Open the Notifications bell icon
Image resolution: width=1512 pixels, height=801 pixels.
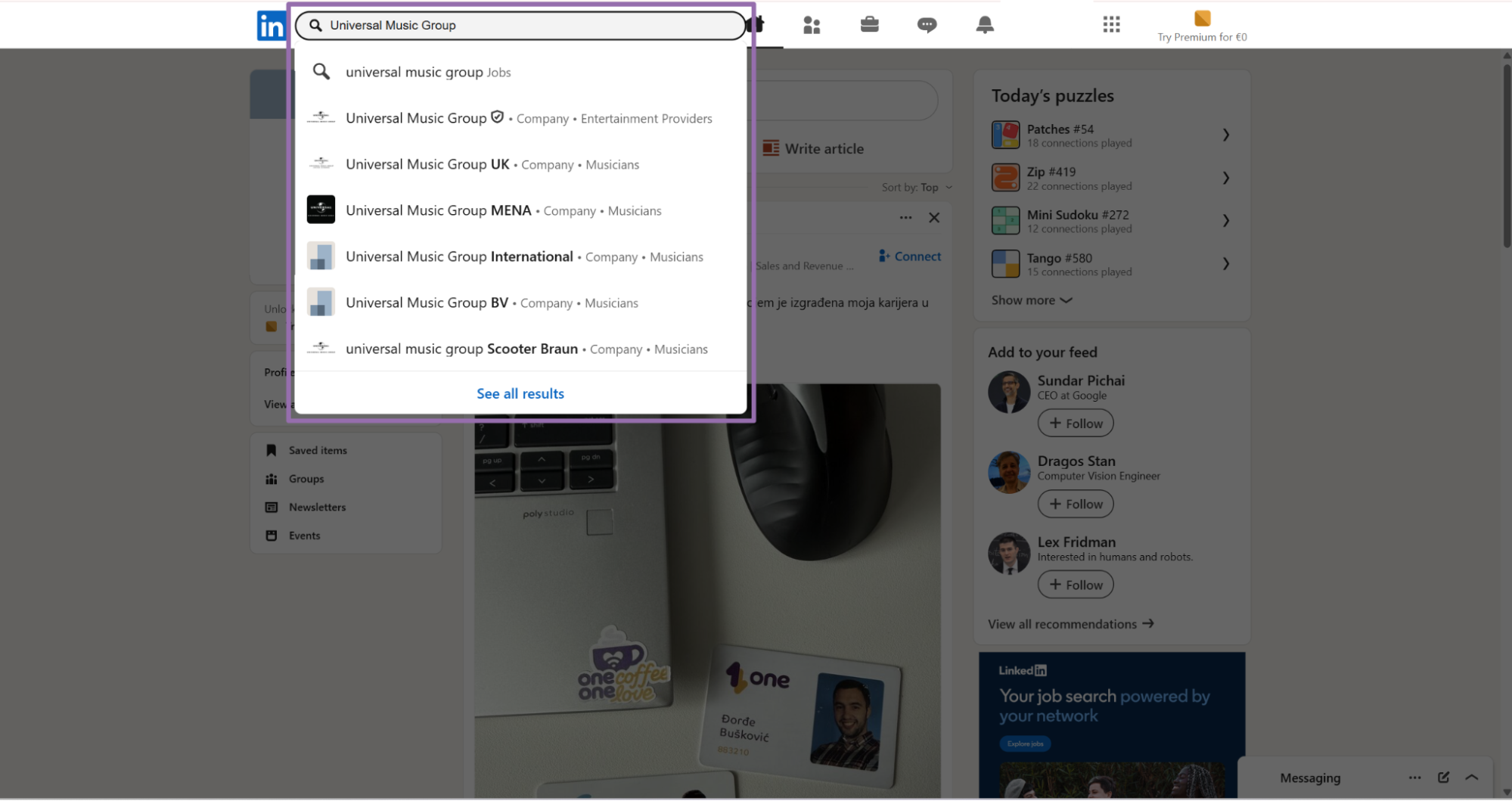[985, 25]
